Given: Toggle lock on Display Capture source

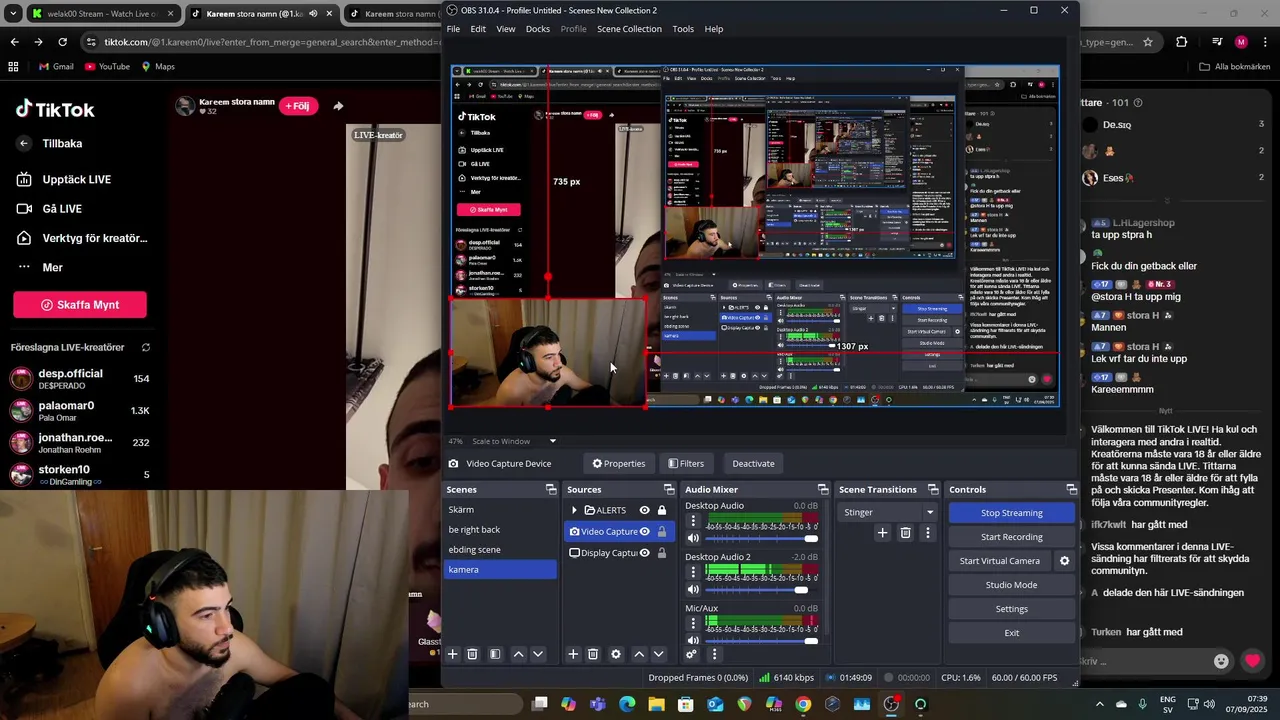Looking at the screenshot, I should pyautogui.click(x=661, y=552).
